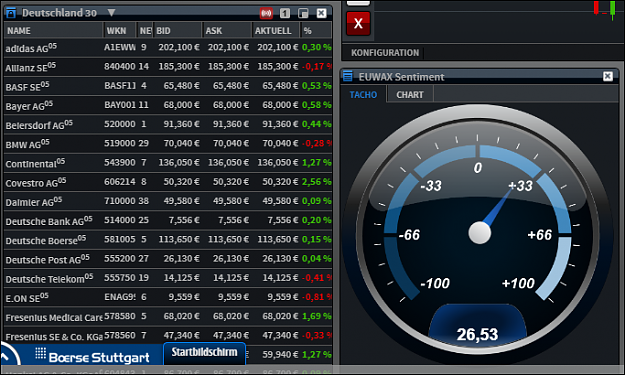Click the detach window icon in Deutschland 30

click(303, 14)
